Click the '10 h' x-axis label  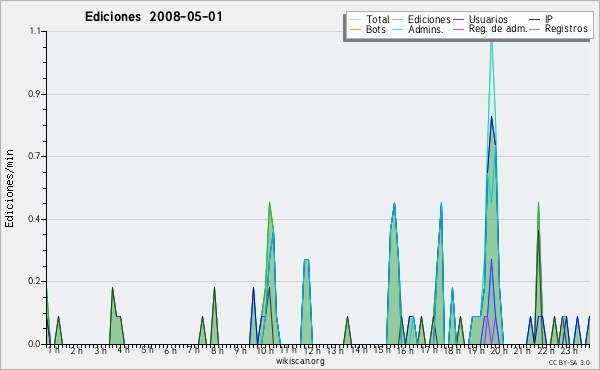coord(265,350)
